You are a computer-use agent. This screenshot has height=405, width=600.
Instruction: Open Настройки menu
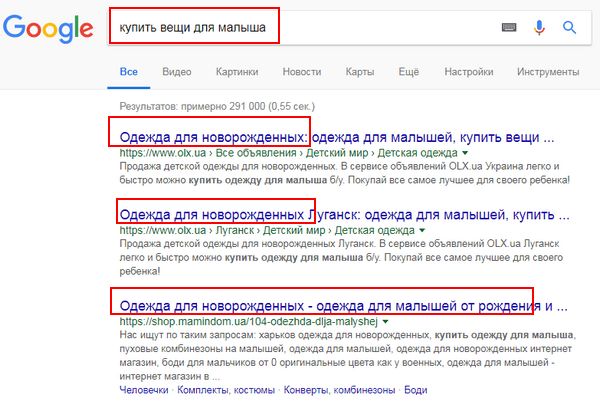pos(469,72)
